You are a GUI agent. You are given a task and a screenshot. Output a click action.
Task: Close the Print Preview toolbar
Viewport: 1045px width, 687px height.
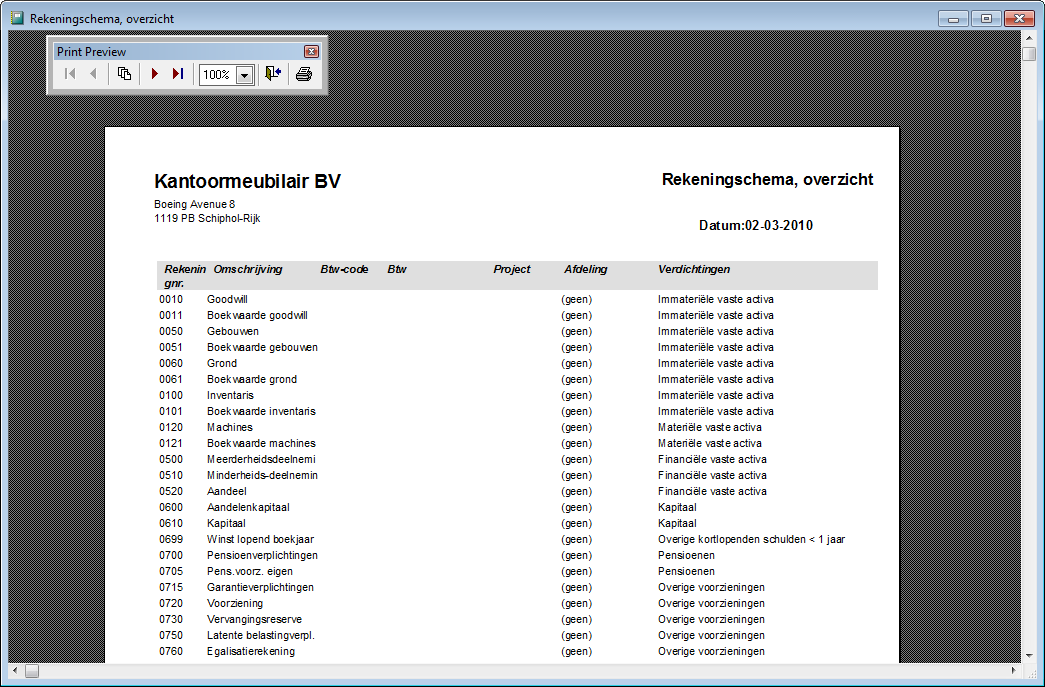[311, 51]
